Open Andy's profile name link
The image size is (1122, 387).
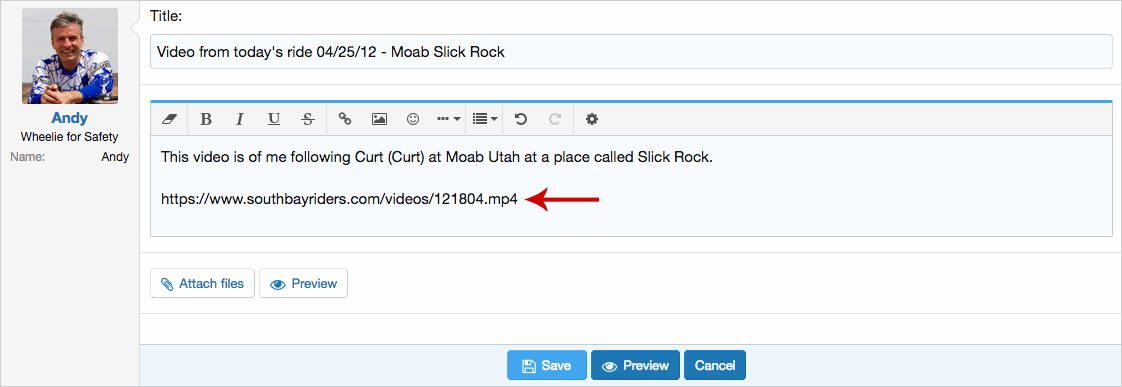69,119
